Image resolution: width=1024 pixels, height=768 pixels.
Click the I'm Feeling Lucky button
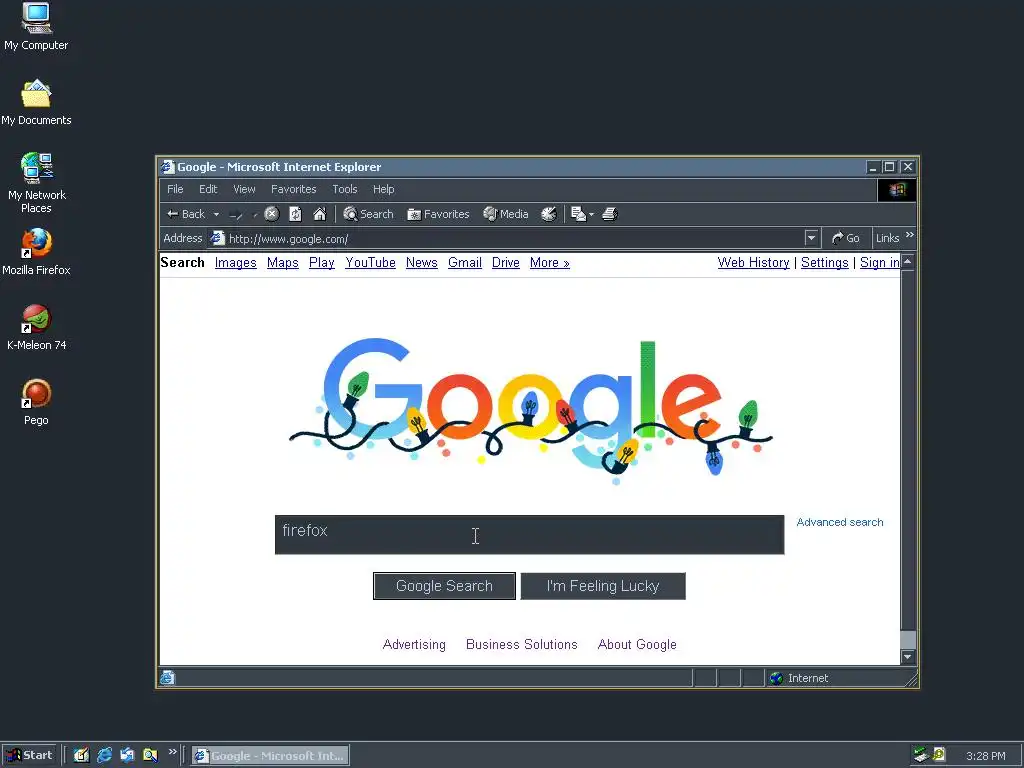click(603, 586)
